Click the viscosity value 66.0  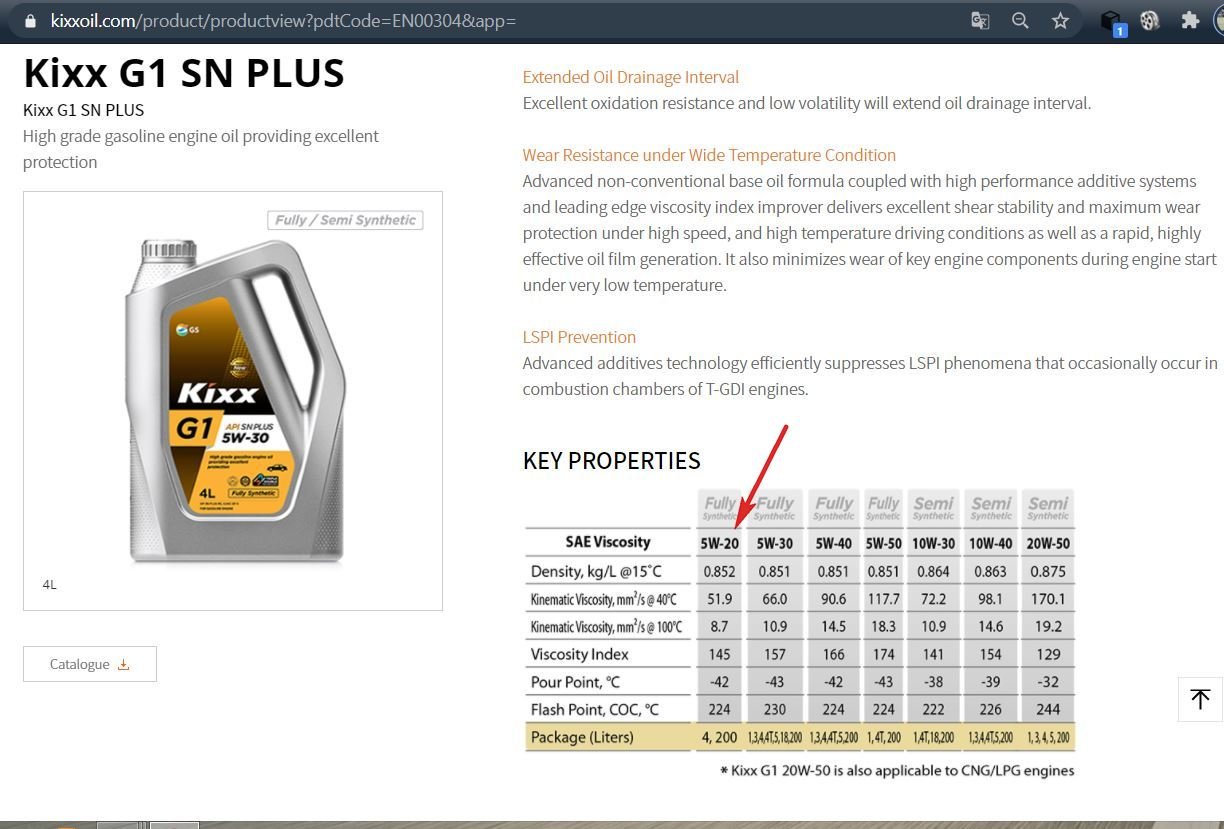point(775,599)
